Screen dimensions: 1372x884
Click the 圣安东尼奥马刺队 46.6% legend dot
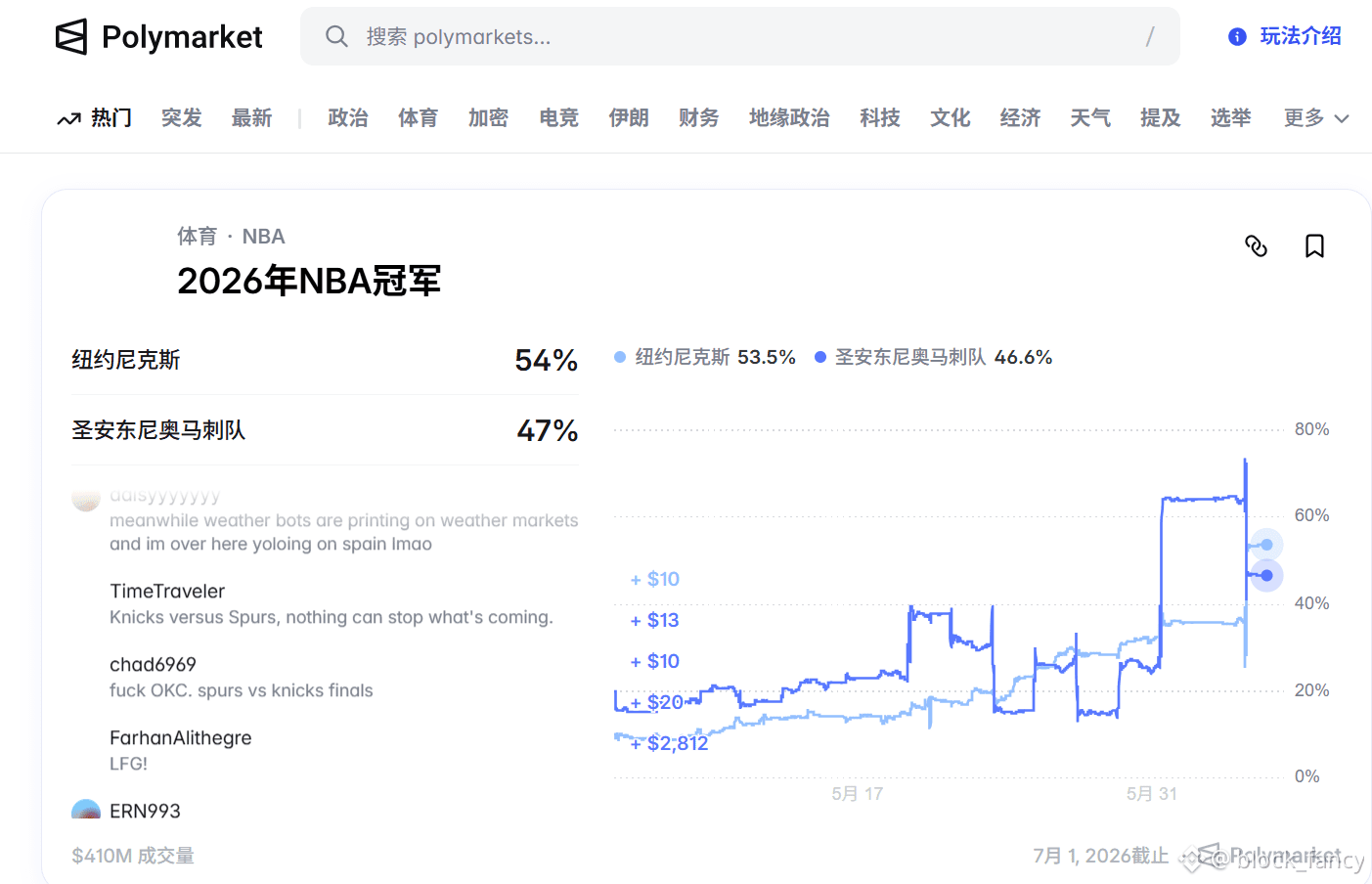pyautogui.click(x=820, y=357)
